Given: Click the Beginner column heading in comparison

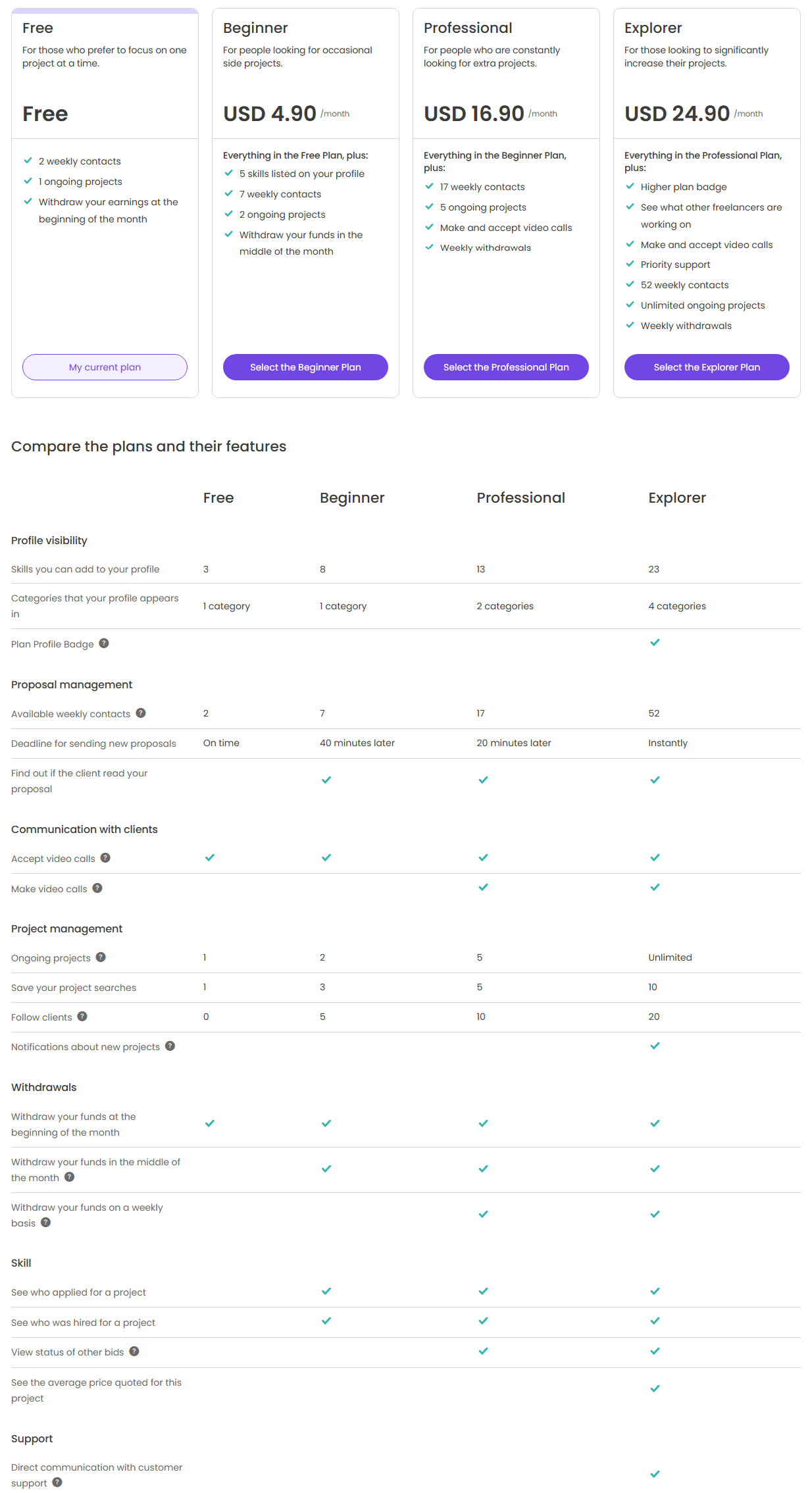Looking at the screenshot, I should coord(352,498).
